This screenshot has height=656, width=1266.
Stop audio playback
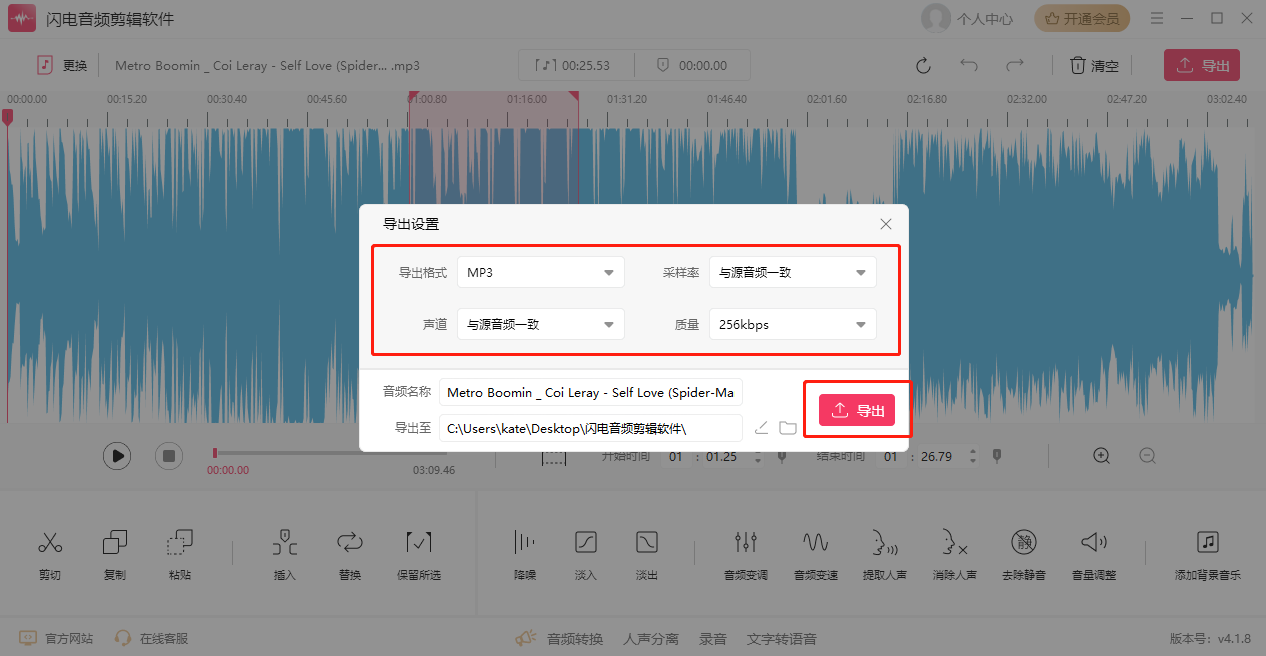coord(169,456)
